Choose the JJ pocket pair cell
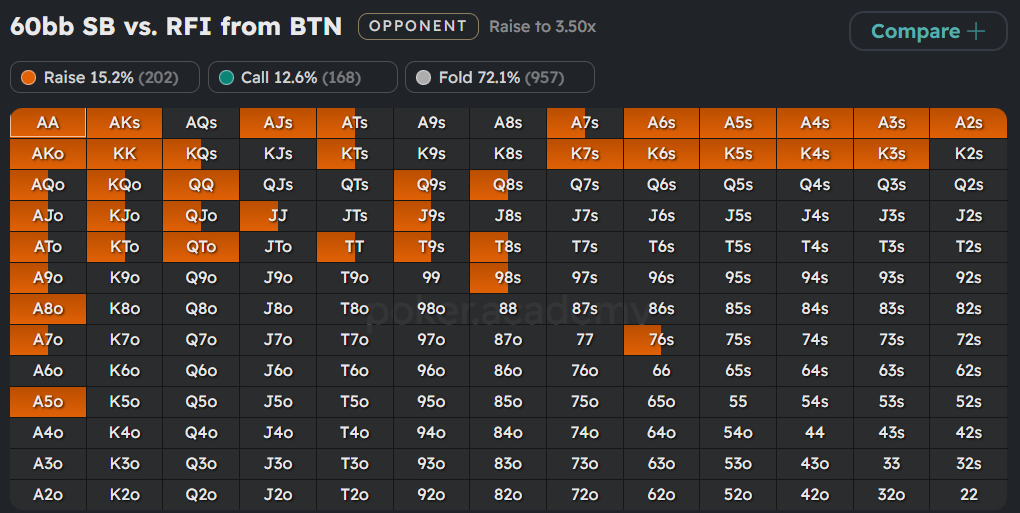Viewport: 1020px width, 513px height. point(278,216)
